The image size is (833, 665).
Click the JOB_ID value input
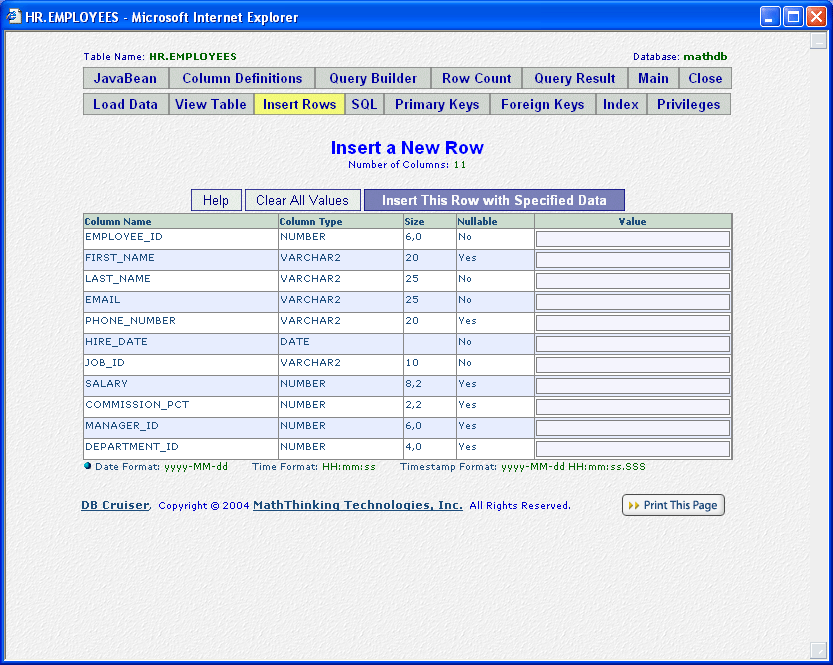pos(633,365)
